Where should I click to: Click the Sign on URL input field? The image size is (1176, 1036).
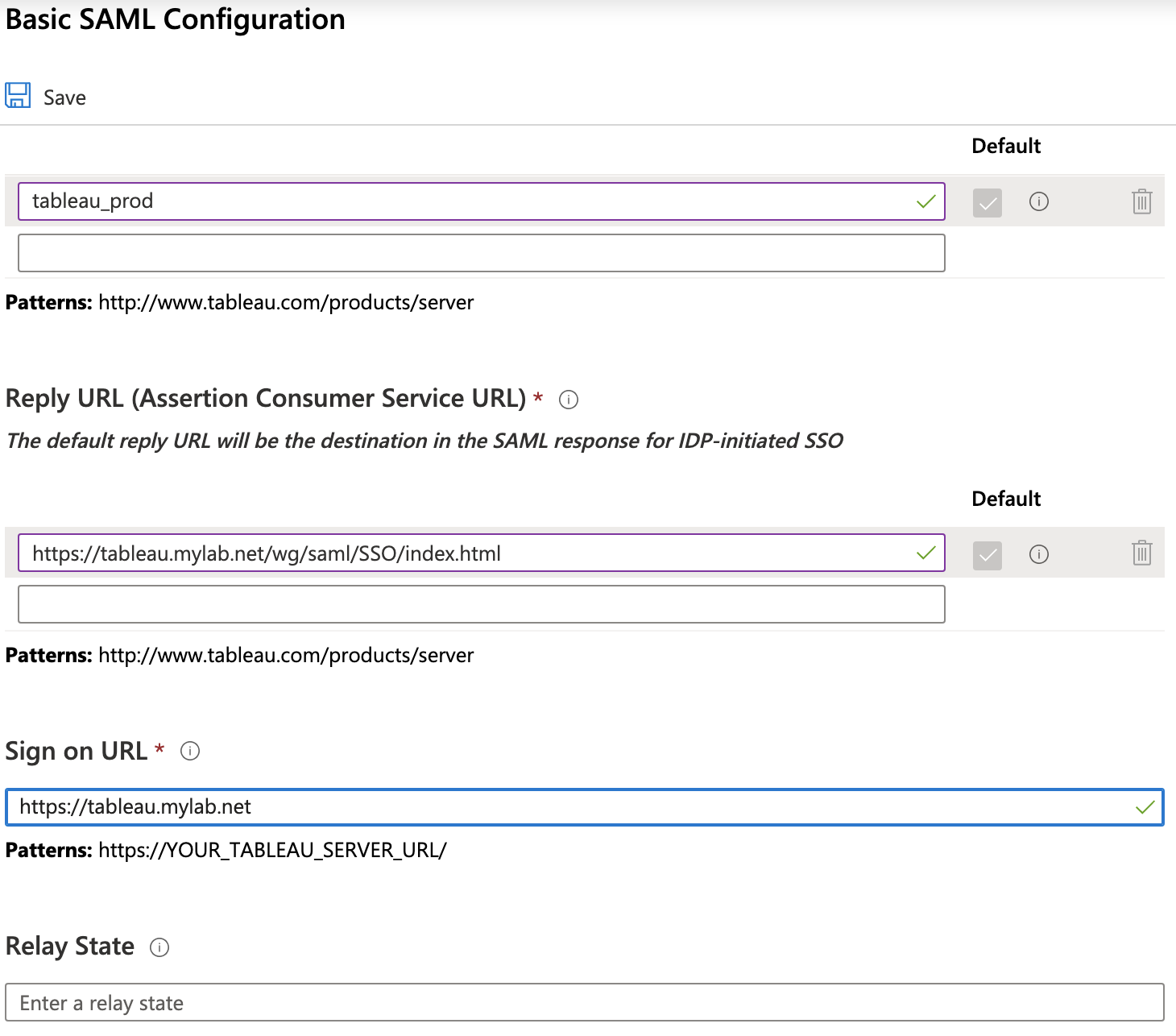(x=585, y=807)
